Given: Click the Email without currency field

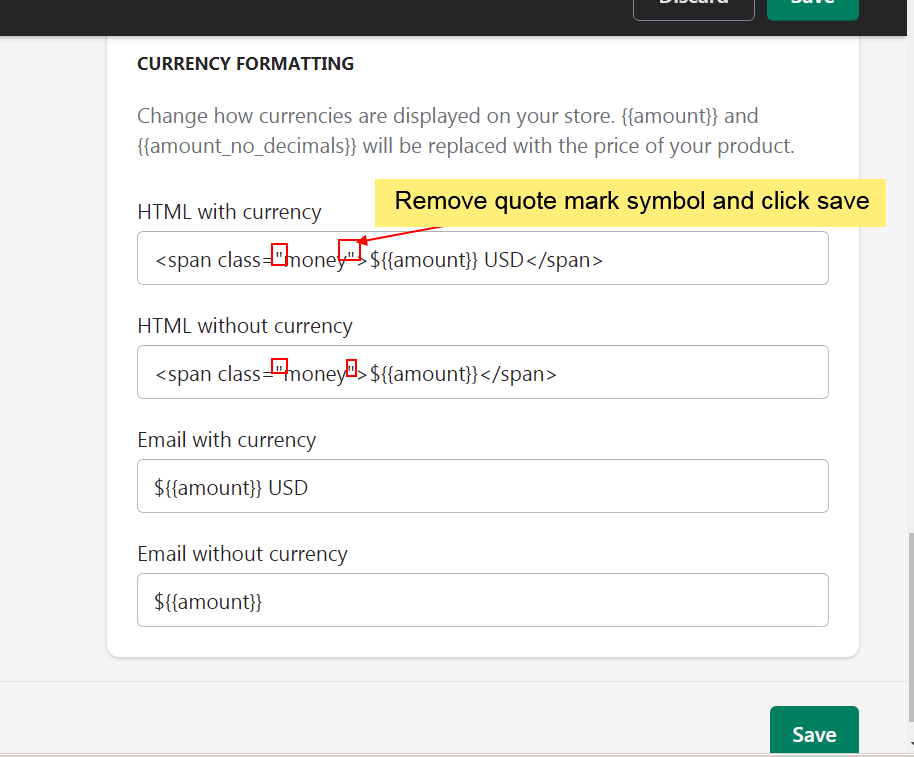Looking at the screenshot, I should point(482,601).
